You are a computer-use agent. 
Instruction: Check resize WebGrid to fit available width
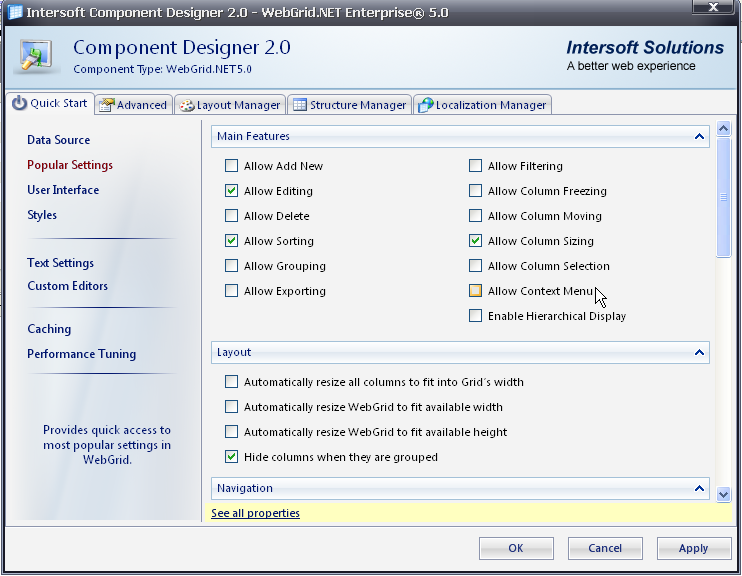(231, 407)
